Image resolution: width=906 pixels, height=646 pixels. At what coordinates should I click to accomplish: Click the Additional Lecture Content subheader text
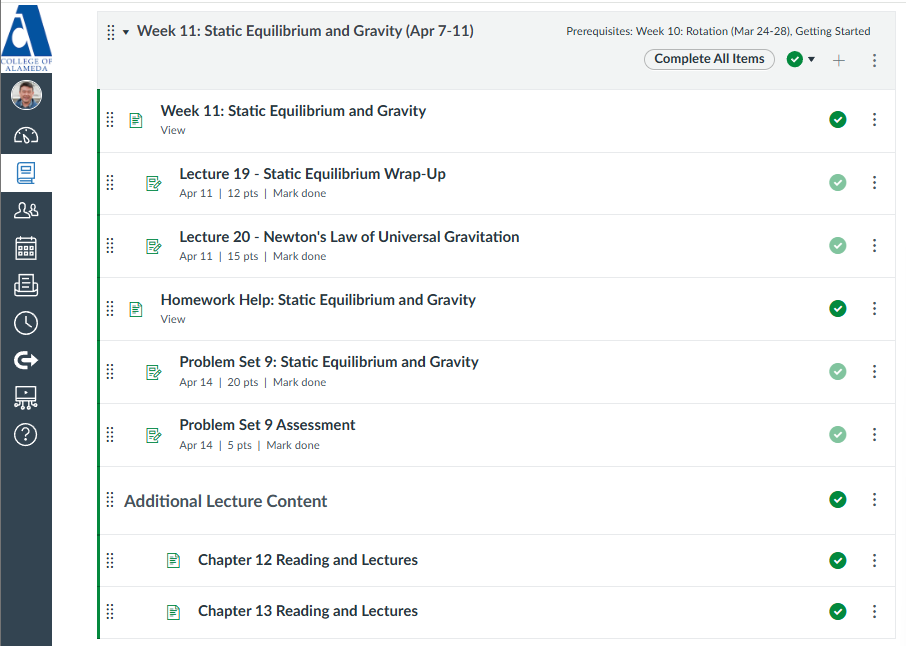pos(225,501)
